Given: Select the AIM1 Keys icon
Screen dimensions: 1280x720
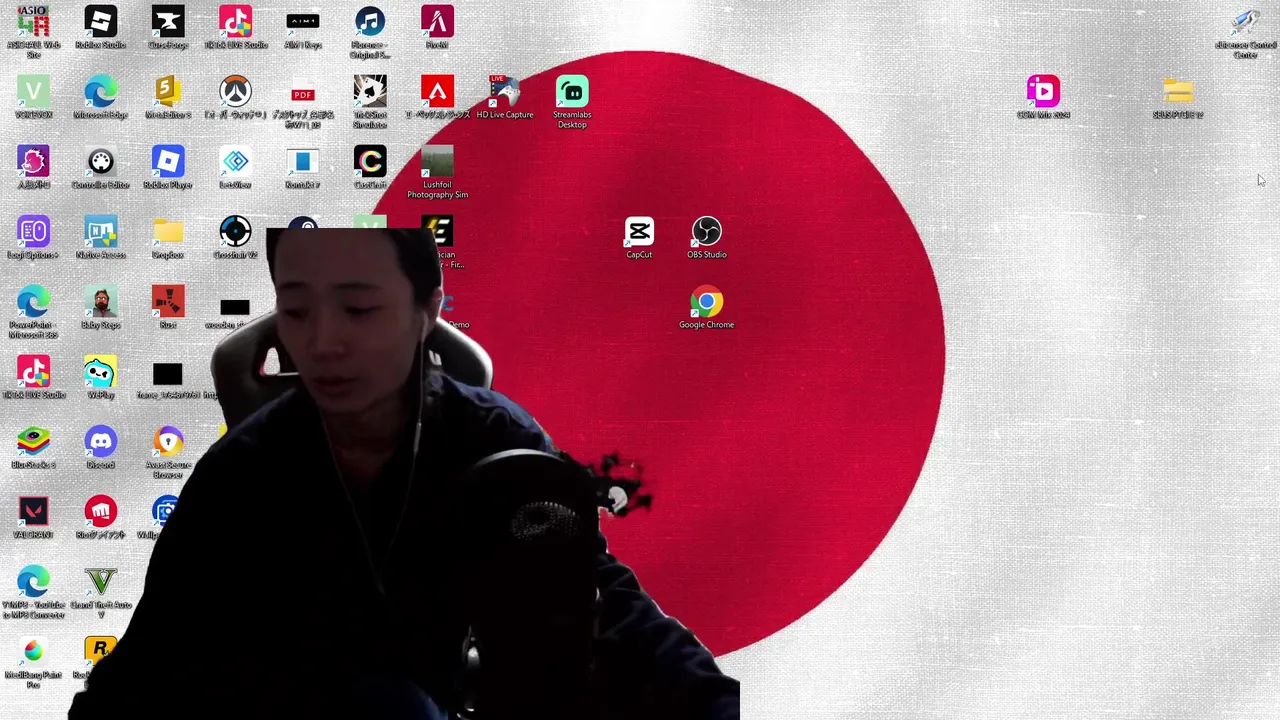Looking at the screenshot, I should 303,22.
